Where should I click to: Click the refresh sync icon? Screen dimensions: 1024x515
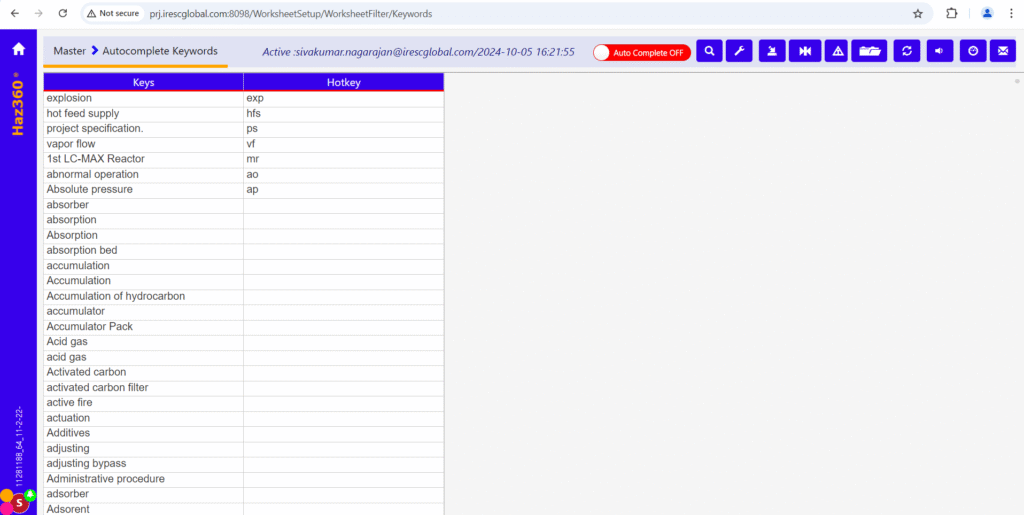coord(906,51)
